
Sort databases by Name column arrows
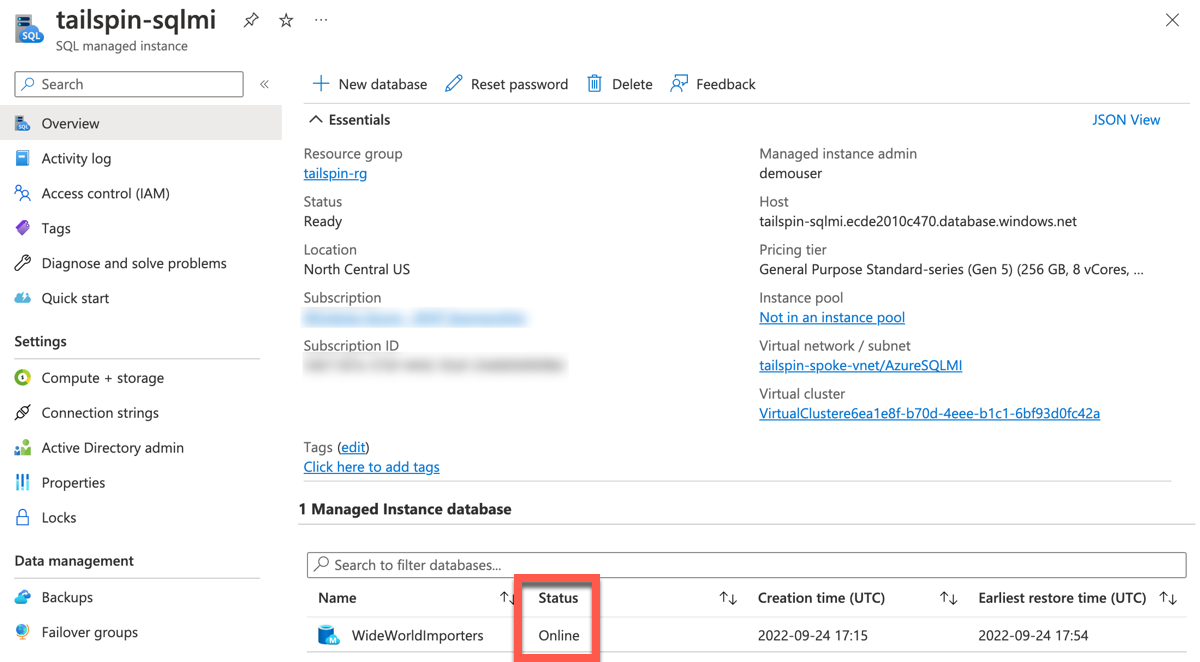click(x=507, y=598)
